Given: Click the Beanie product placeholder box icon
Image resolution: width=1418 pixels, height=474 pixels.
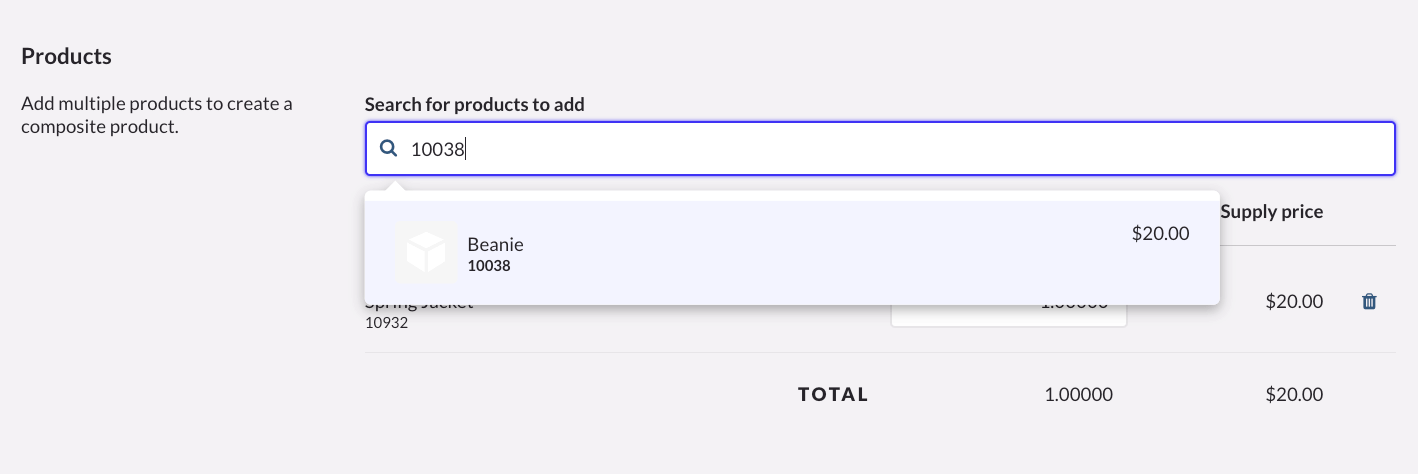Looking at the screenshot, I should [426, 252].
